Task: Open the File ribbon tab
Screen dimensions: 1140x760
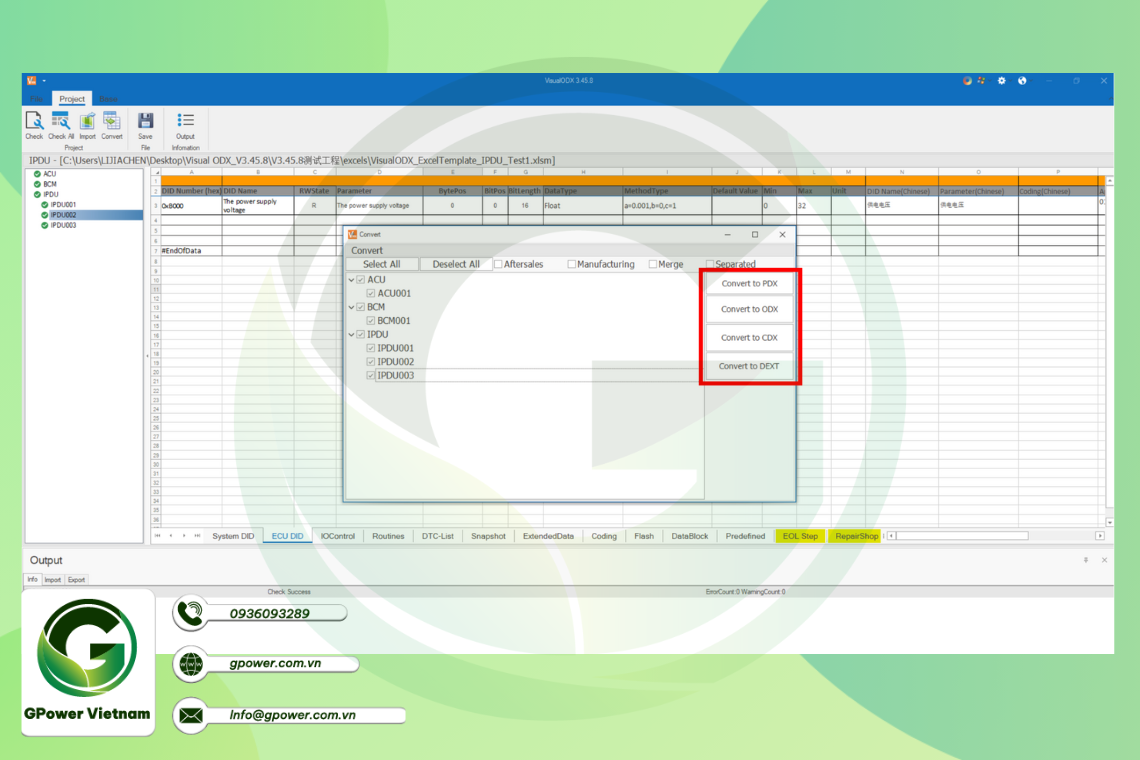Action: coord(36,99)
